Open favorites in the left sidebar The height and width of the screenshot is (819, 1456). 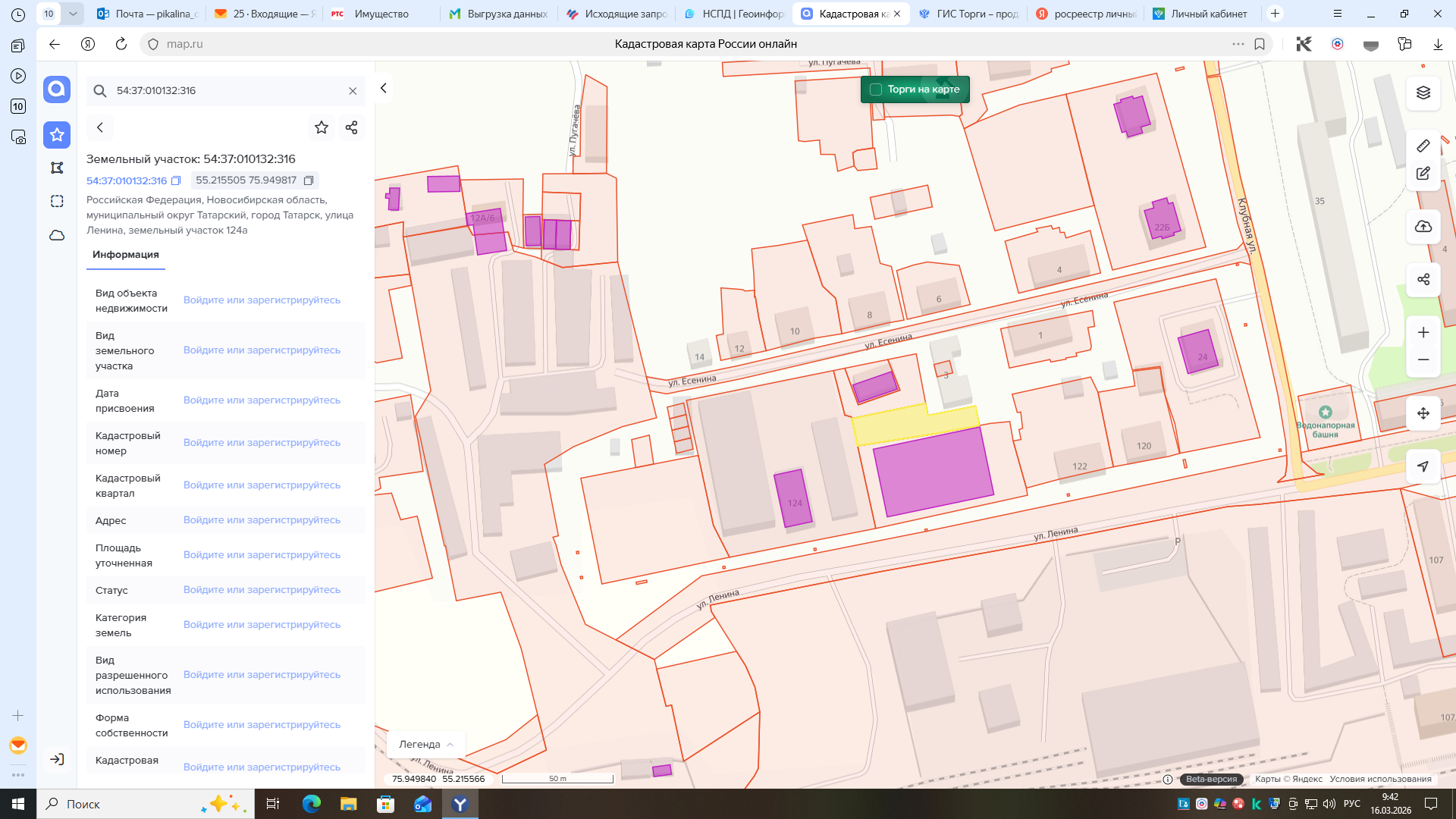point(57,135)
